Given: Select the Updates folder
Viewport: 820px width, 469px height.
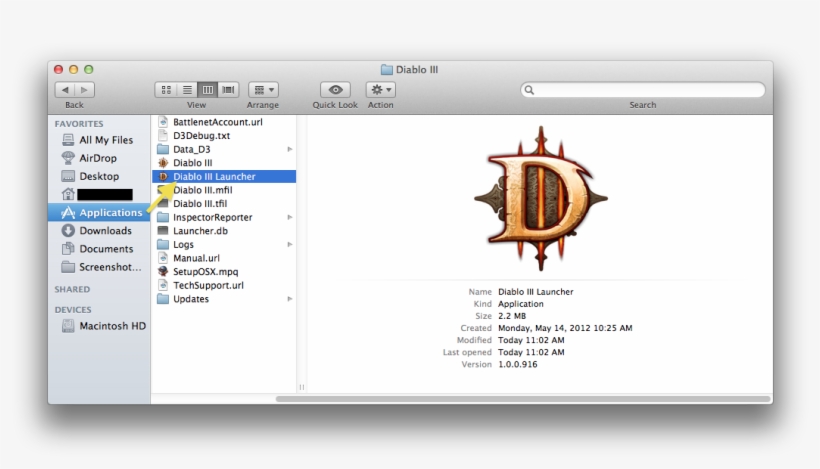Looking at the screenshot, I should click(x=224, y=299).
